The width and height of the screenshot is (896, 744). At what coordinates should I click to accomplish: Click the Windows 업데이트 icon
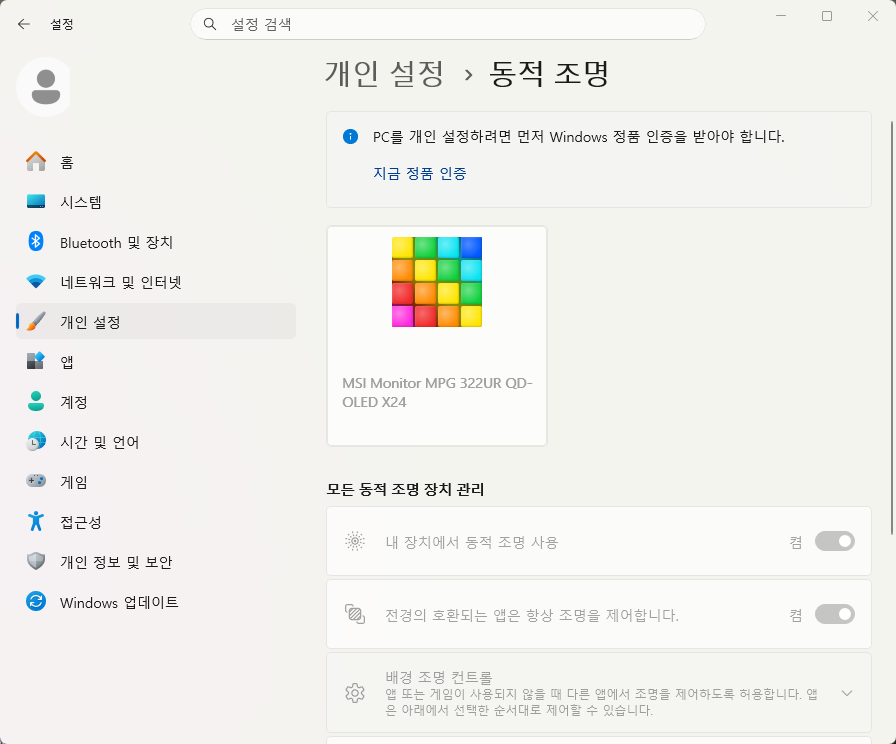[x=36, y=601]
